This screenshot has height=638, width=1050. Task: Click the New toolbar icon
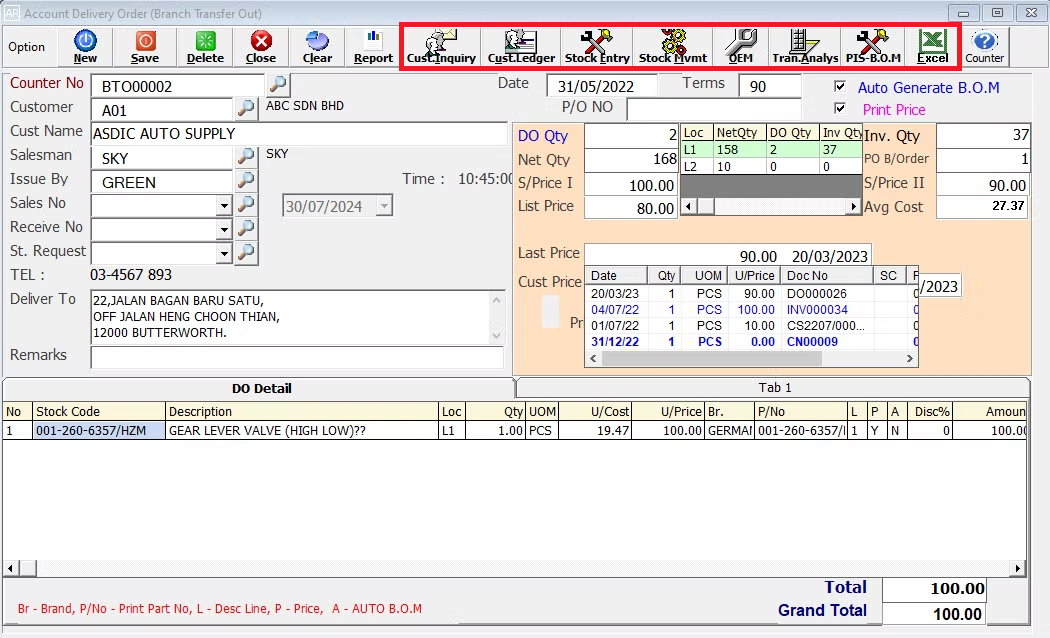[85, 47]
